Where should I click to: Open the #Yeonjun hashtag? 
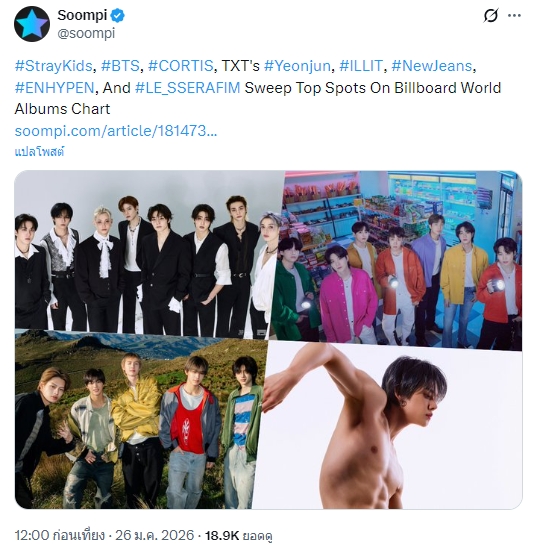[x=297, y=66]
